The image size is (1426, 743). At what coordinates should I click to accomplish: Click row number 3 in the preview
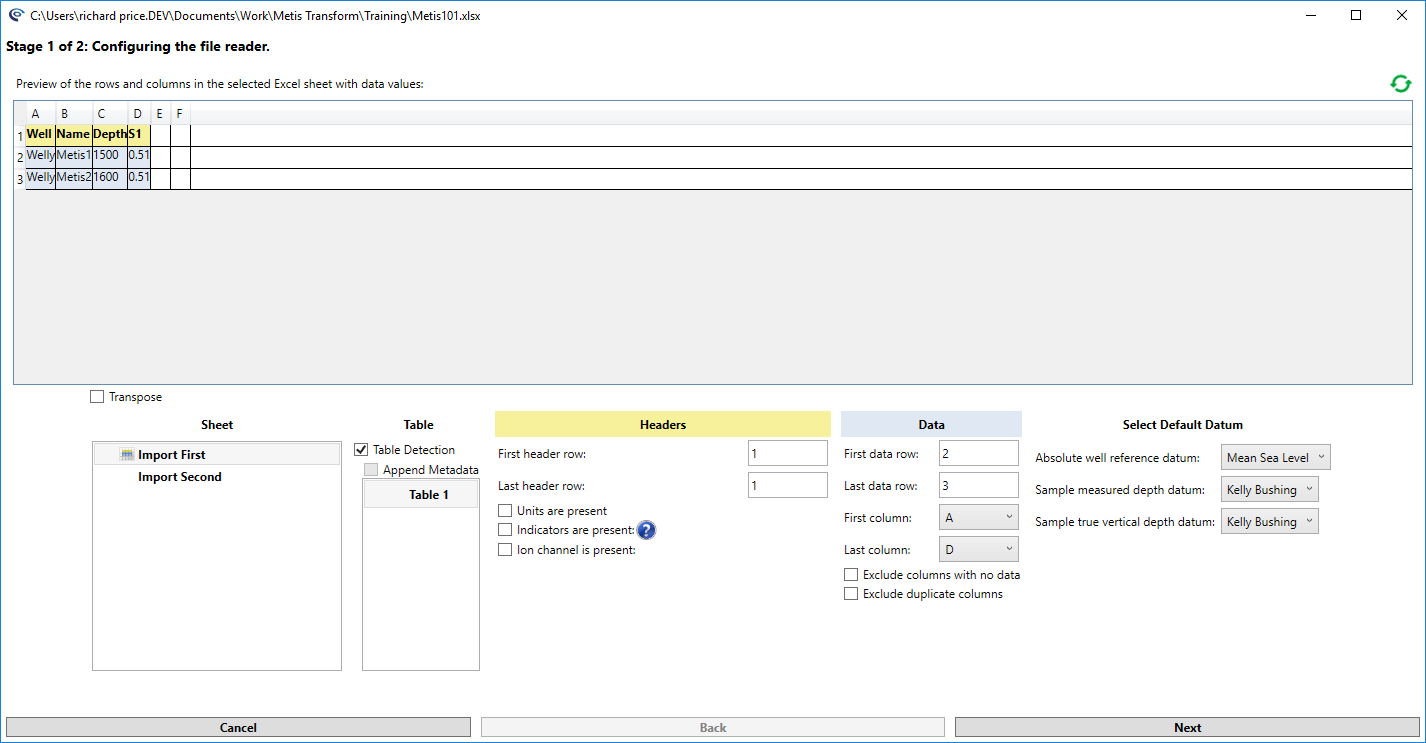tap(20, 179)
